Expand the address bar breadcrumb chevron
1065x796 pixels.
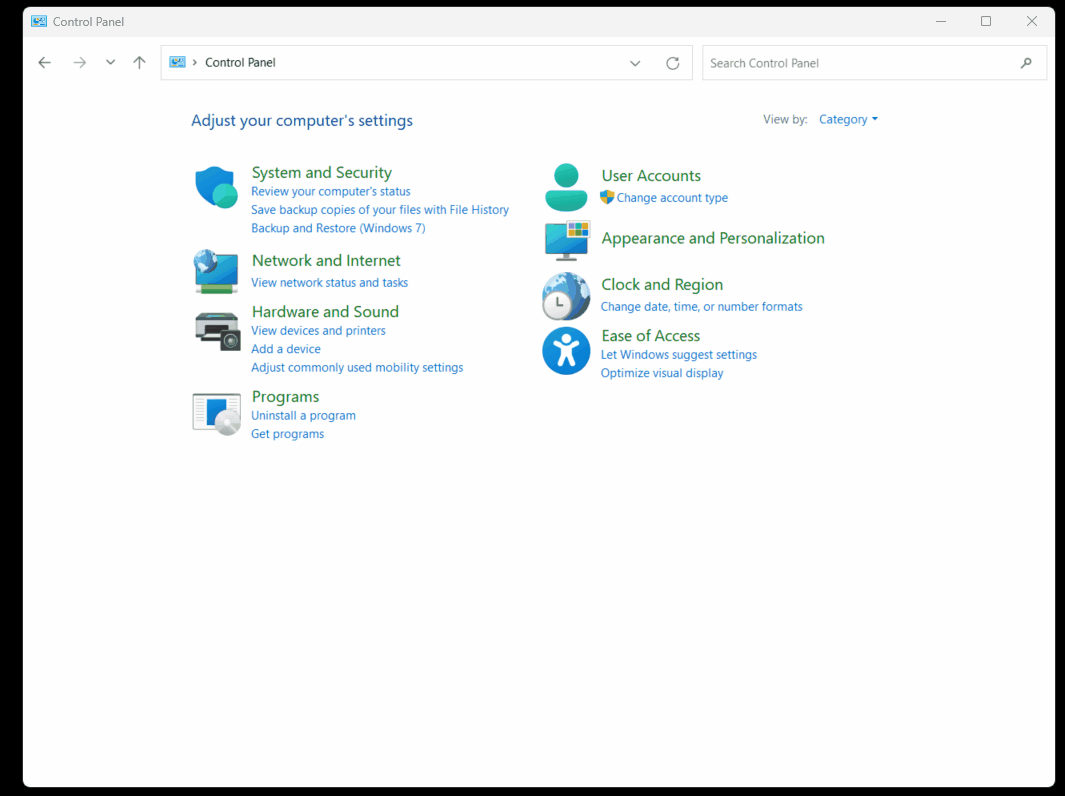(195, 62)
